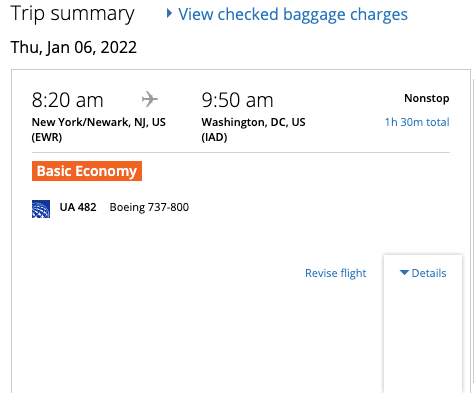Click the (IAD) airport code

pos(214,137)
